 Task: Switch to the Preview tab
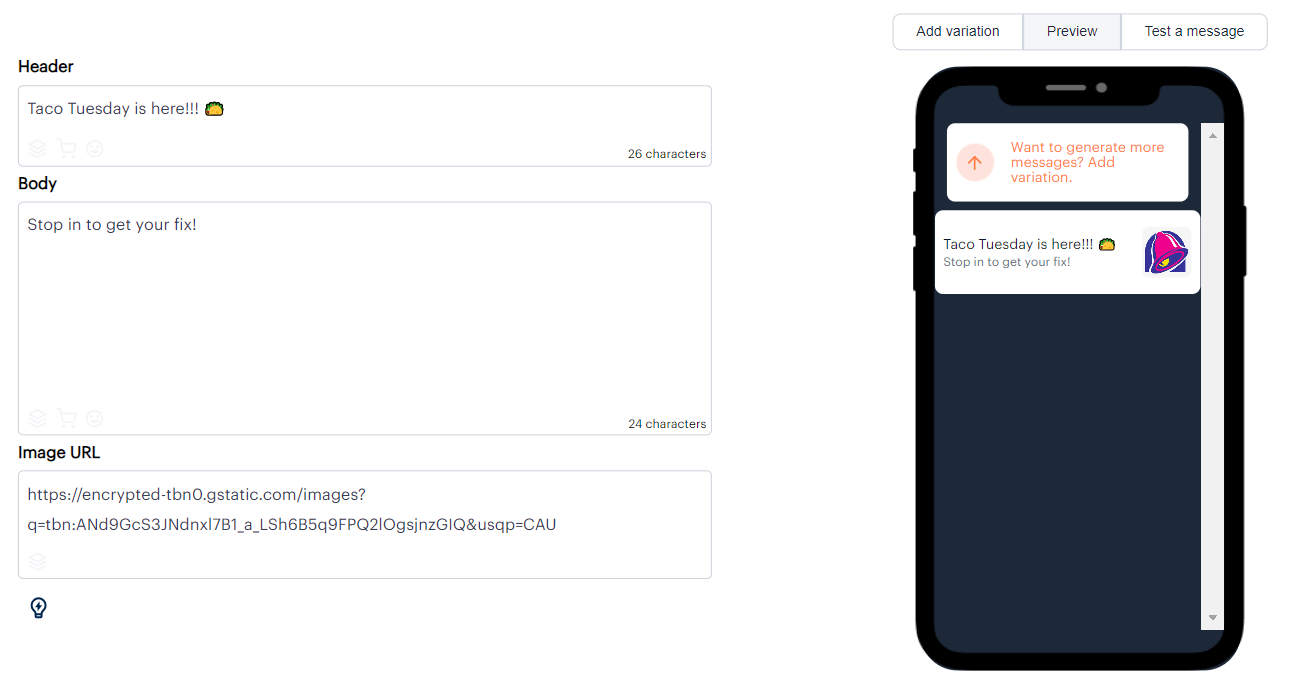[x=1072, y=32]
